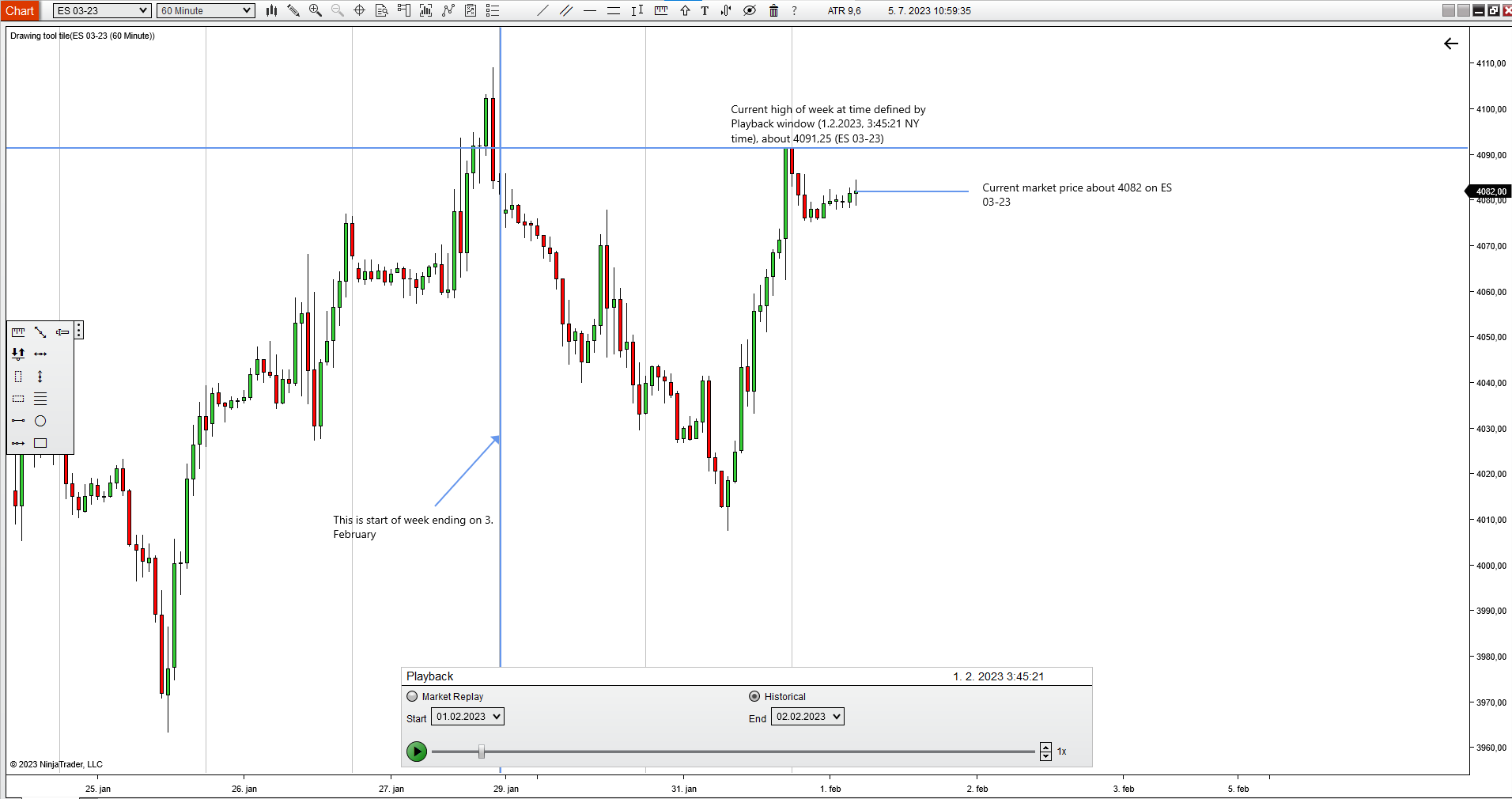Select diagonal arrow line in floating palette
This screenshot has height=799, width=1512.
(40, 332)
